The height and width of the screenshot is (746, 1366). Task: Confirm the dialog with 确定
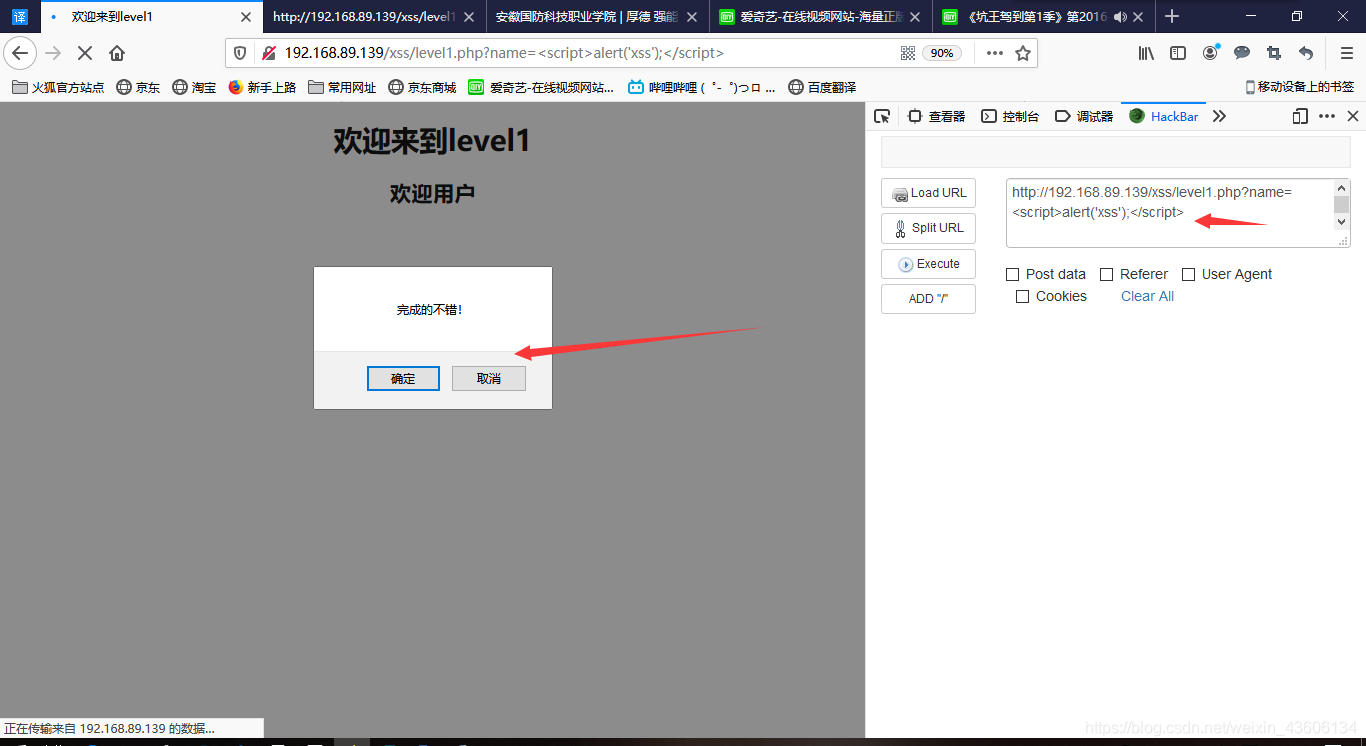click(403, 378)
